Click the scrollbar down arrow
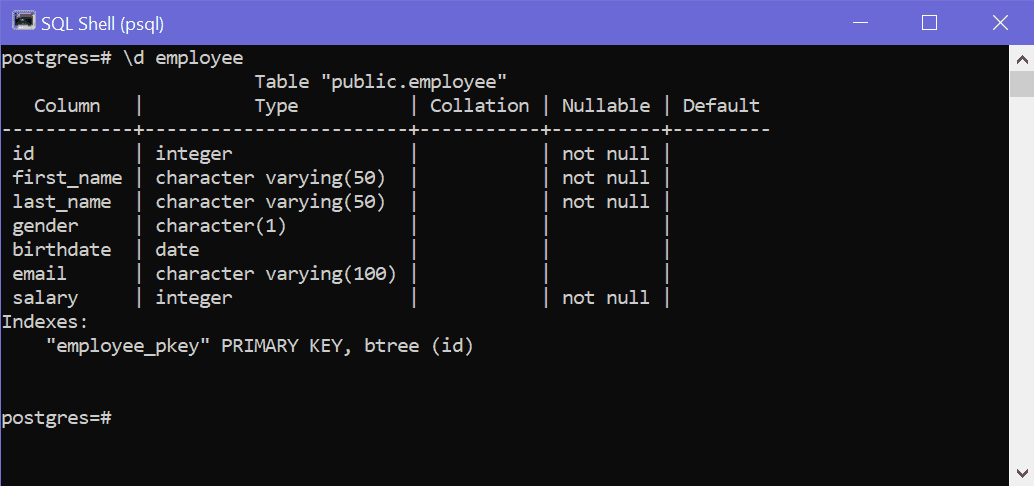The width and height of the screenshot is (1034, 486). [x=1021, y=473]
